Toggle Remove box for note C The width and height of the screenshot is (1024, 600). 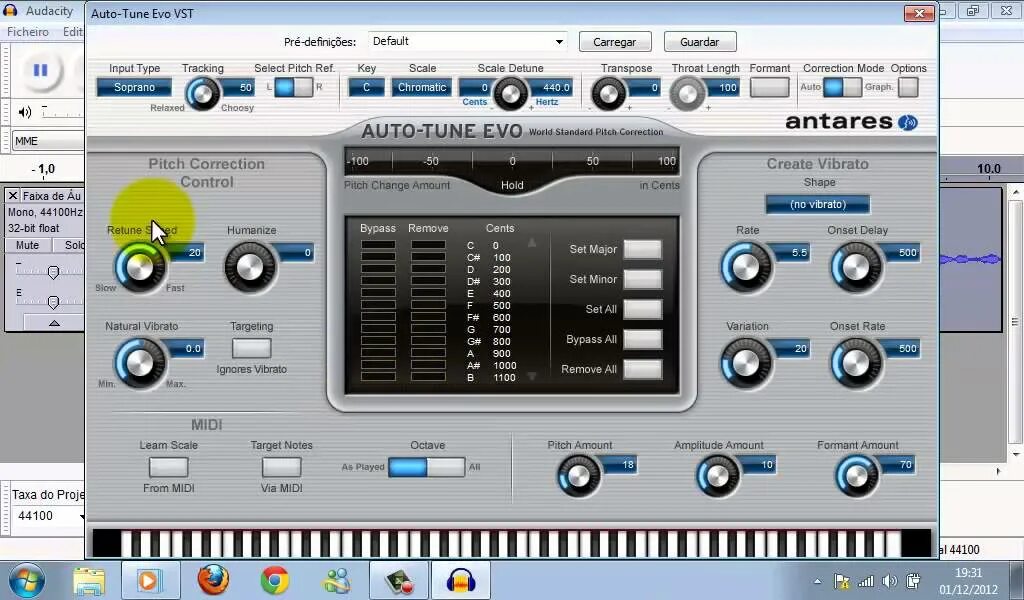tap(428, 245)
